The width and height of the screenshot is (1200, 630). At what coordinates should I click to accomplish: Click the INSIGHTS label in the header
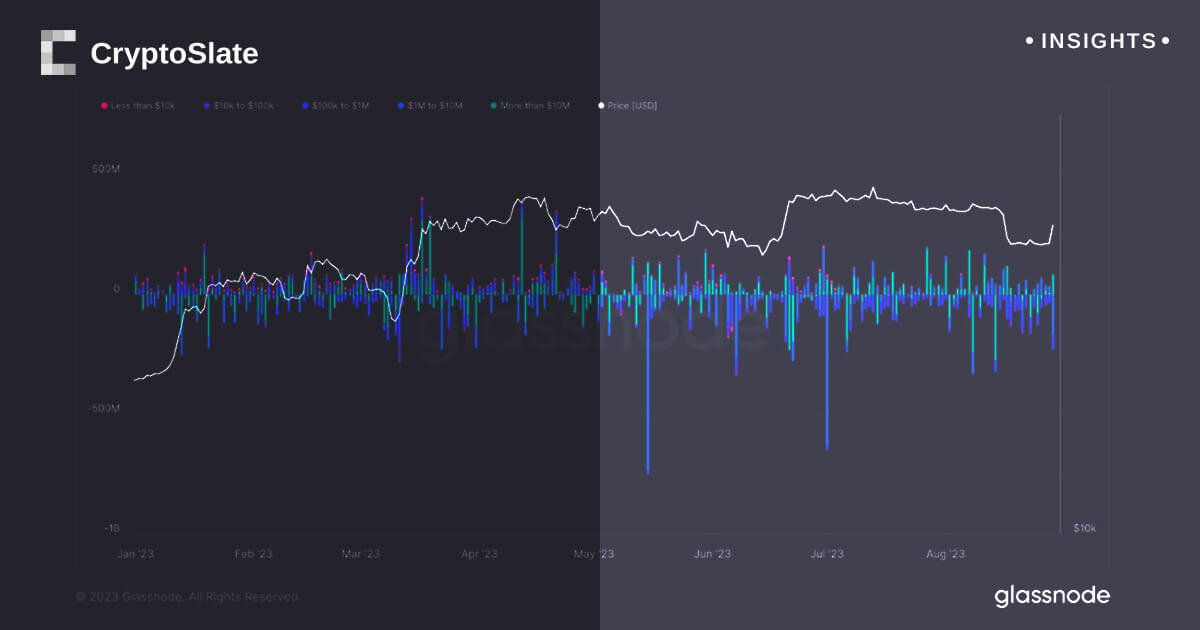[1098, 41]
